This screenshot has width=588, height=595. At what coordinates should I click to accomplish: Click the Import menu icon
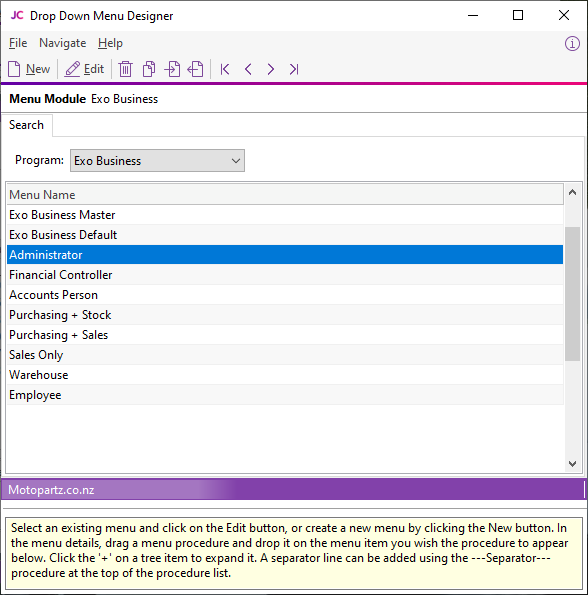coord(172,69)
